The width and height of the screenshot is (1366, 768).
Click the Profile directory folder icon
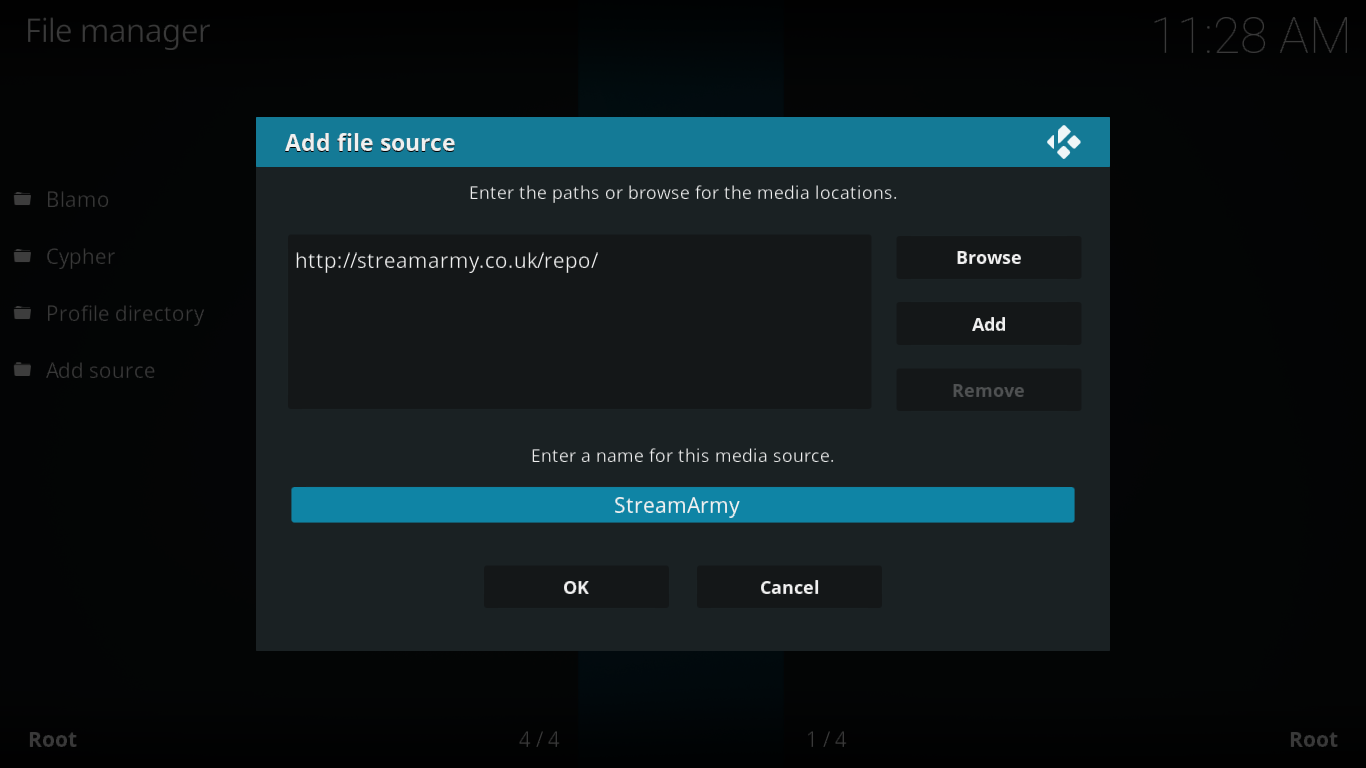[x=21, y=313]
